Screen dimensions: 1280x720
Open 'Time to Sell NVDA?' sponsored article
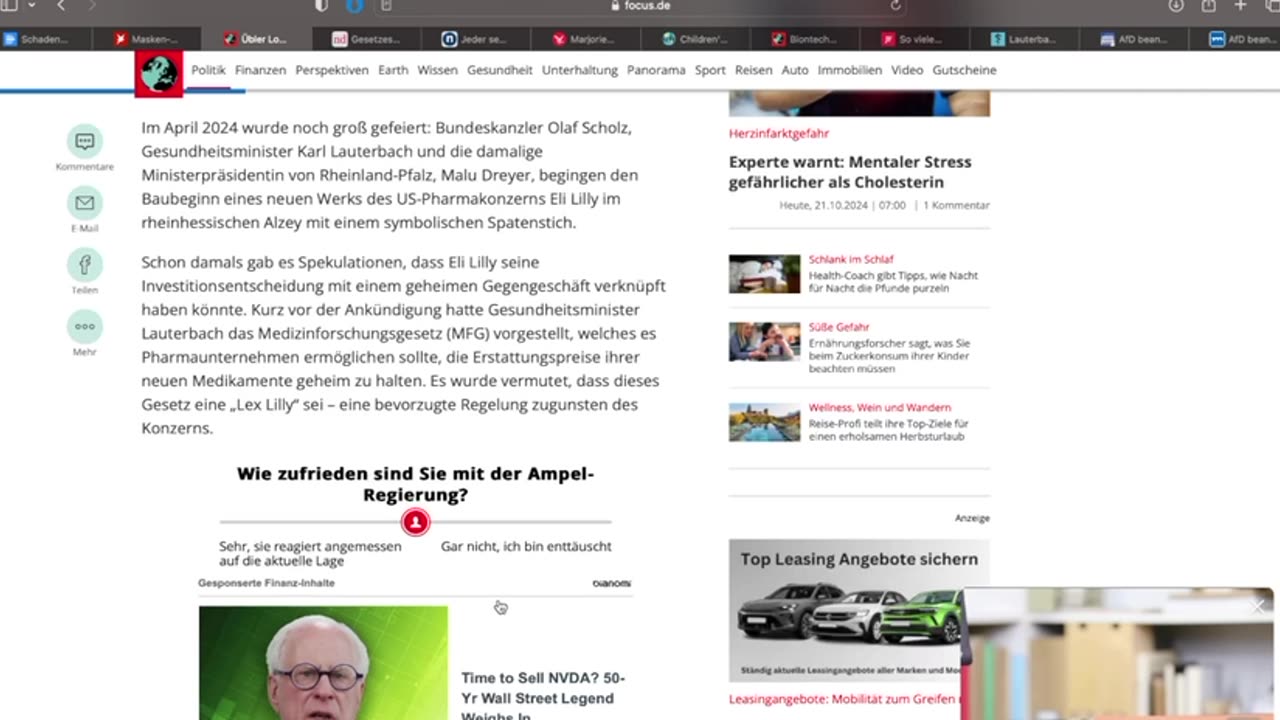tap(543, 695)
